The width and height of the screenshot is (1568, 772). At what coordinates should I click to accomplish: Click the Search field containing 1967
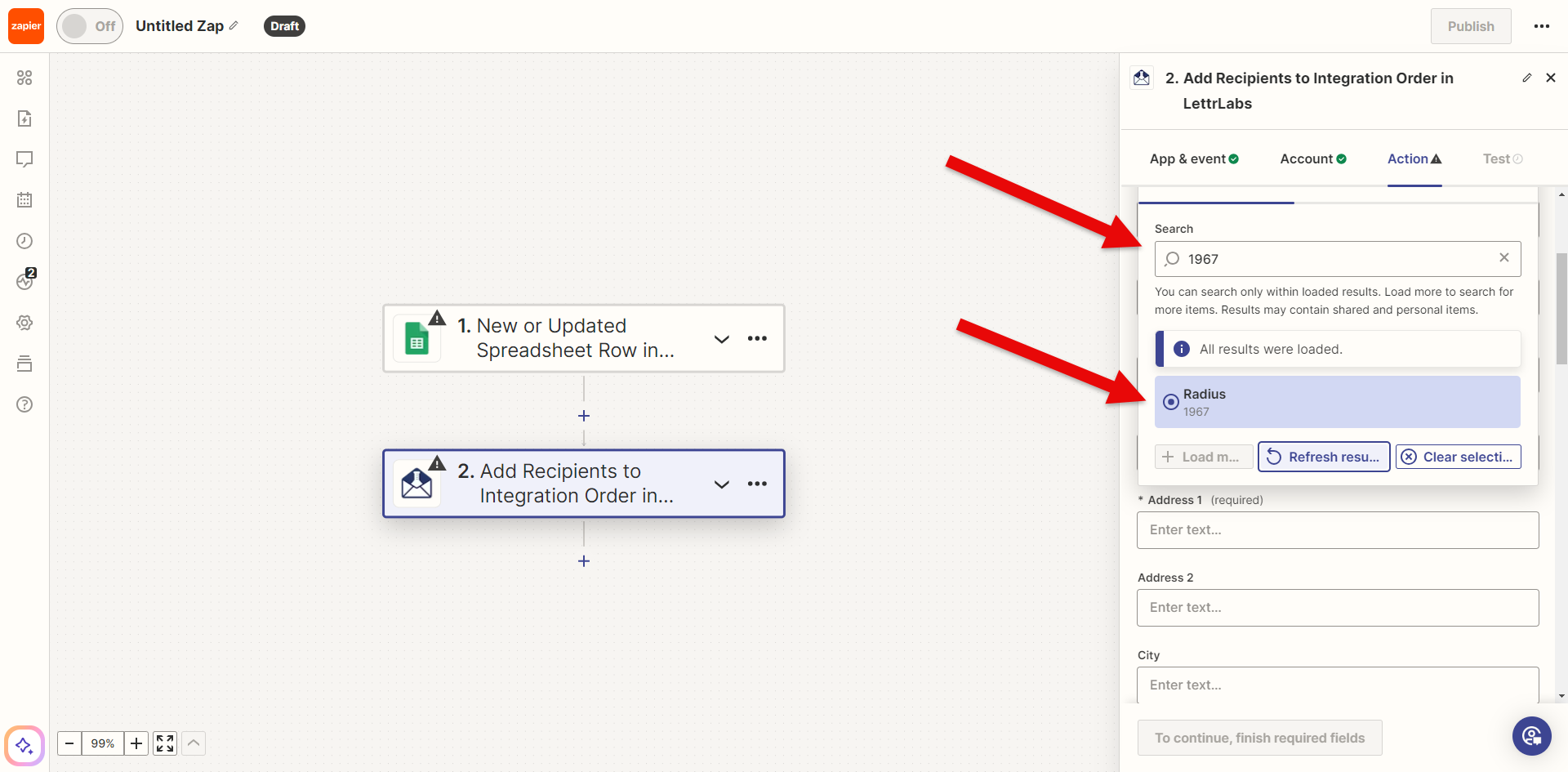click(x=1338, y=259)
